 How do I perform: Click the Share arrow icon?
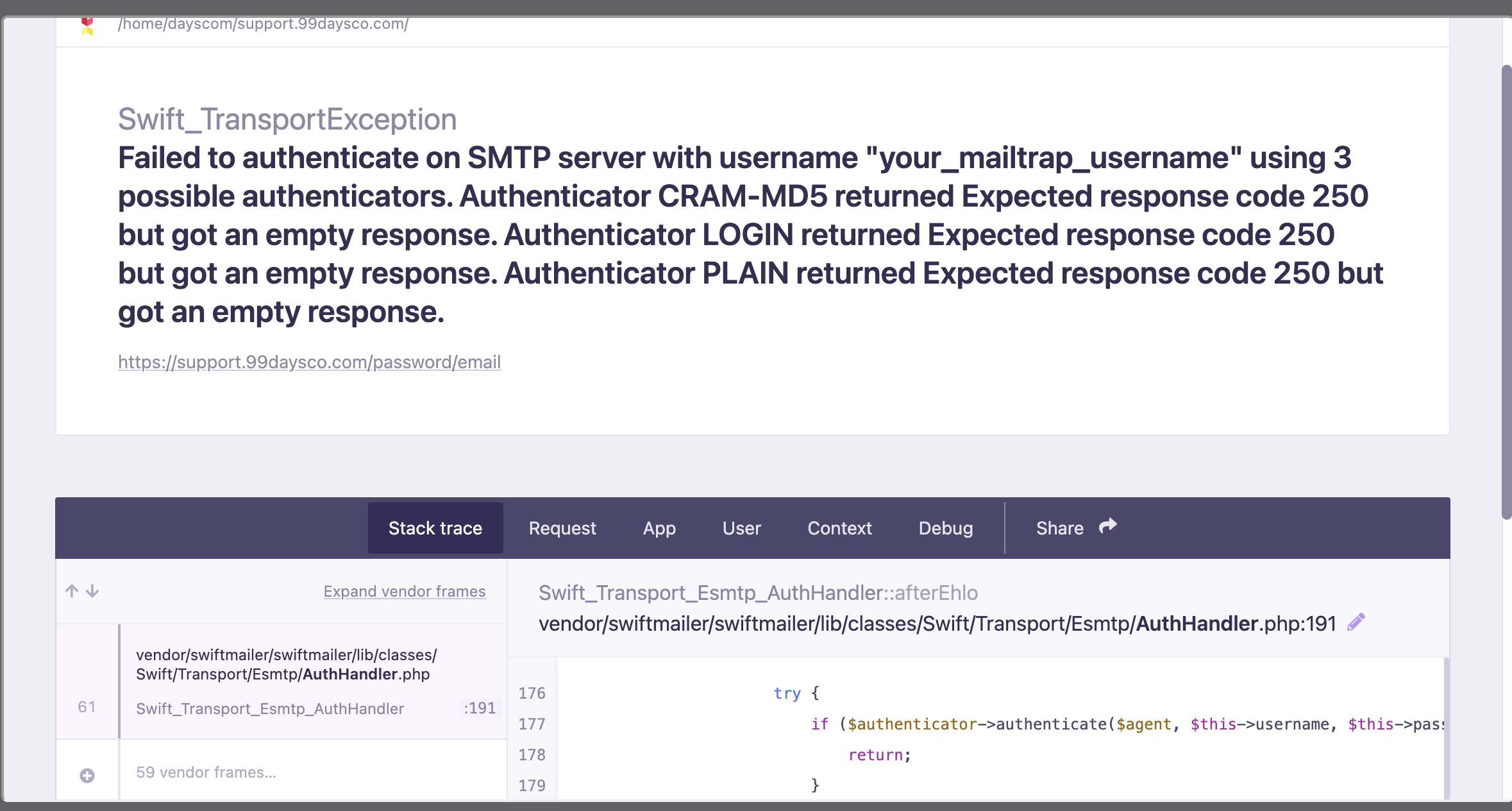tap(1108, 527)
